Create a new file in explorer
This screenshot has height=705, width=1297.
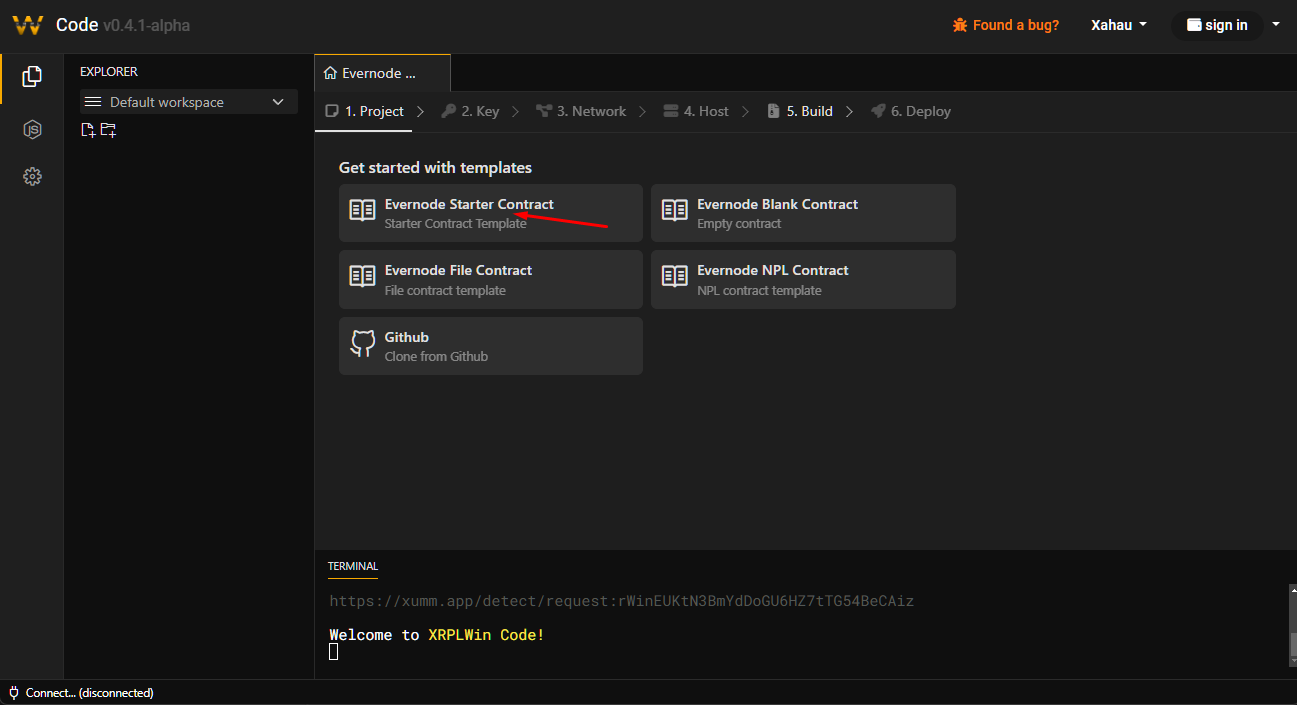88,130
